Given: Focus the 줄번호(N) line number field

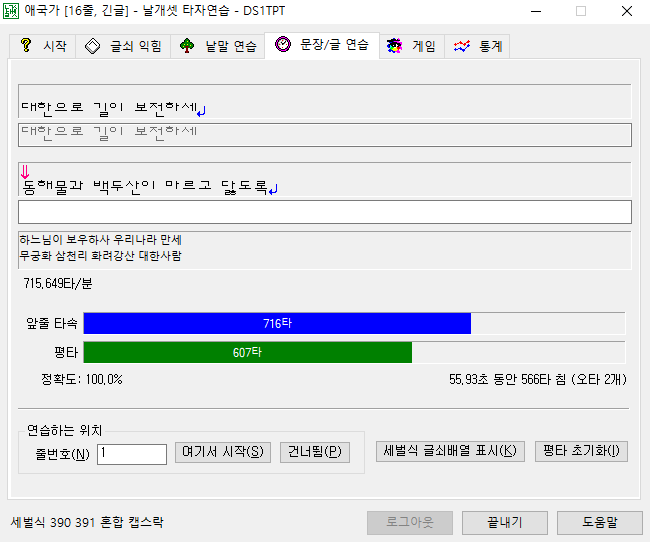Looking at the screenshot, I should 132,454.
